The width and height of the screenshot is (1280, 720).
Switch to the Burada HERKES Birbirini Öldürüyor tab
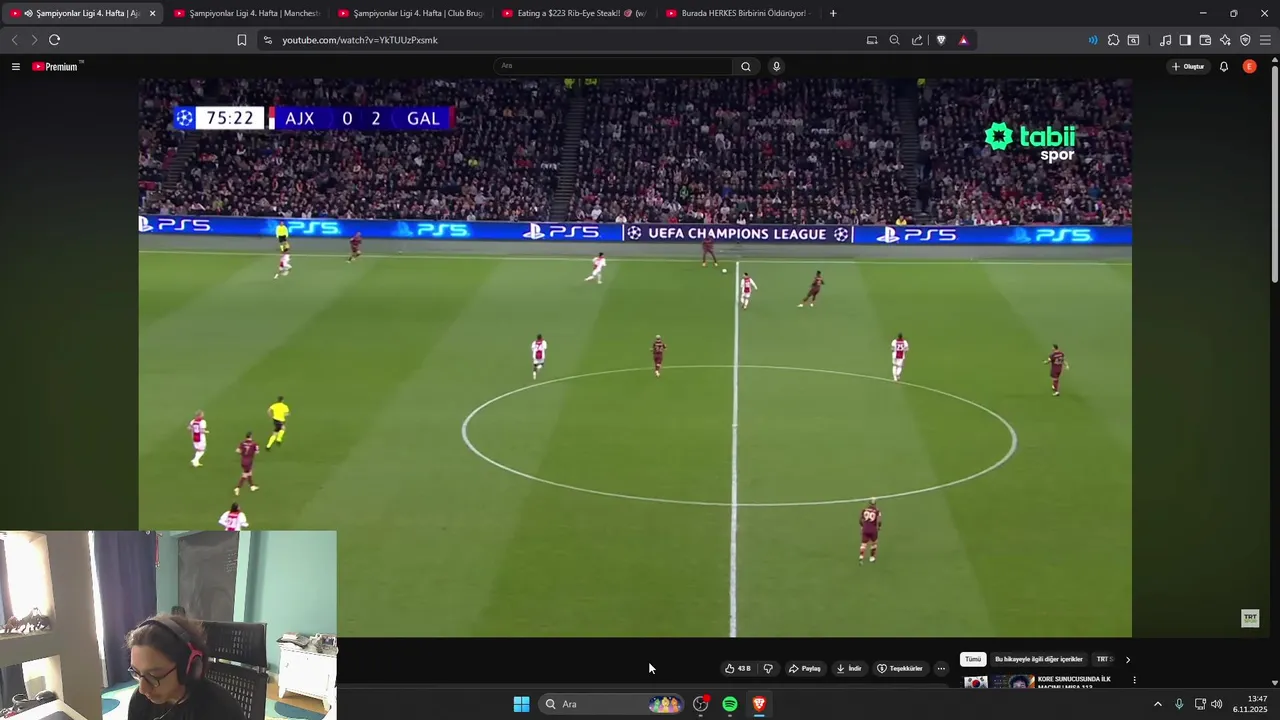[x=738, y=13]
